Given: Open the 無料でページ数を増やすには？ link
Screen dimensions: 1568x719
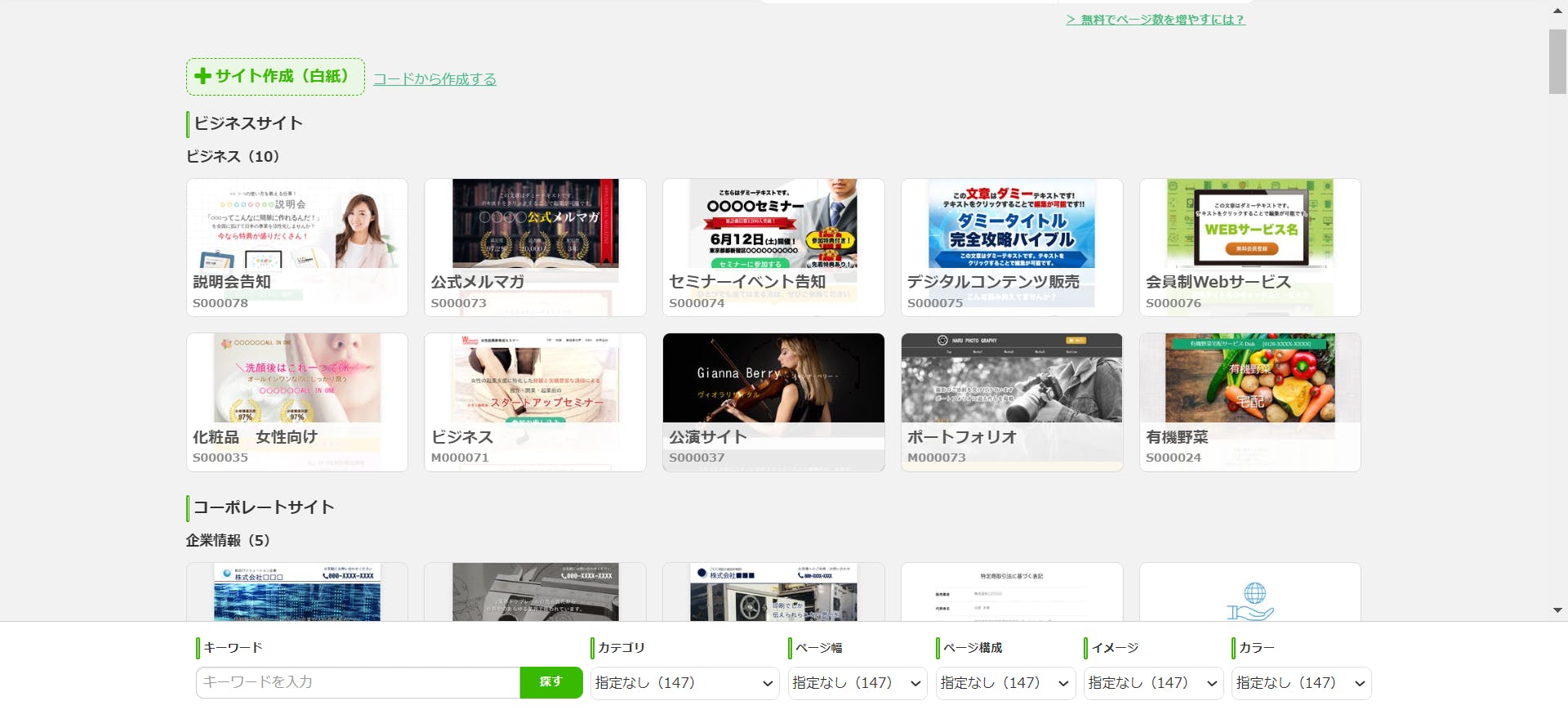Looking at the screenshot, I should point(1155,20).
